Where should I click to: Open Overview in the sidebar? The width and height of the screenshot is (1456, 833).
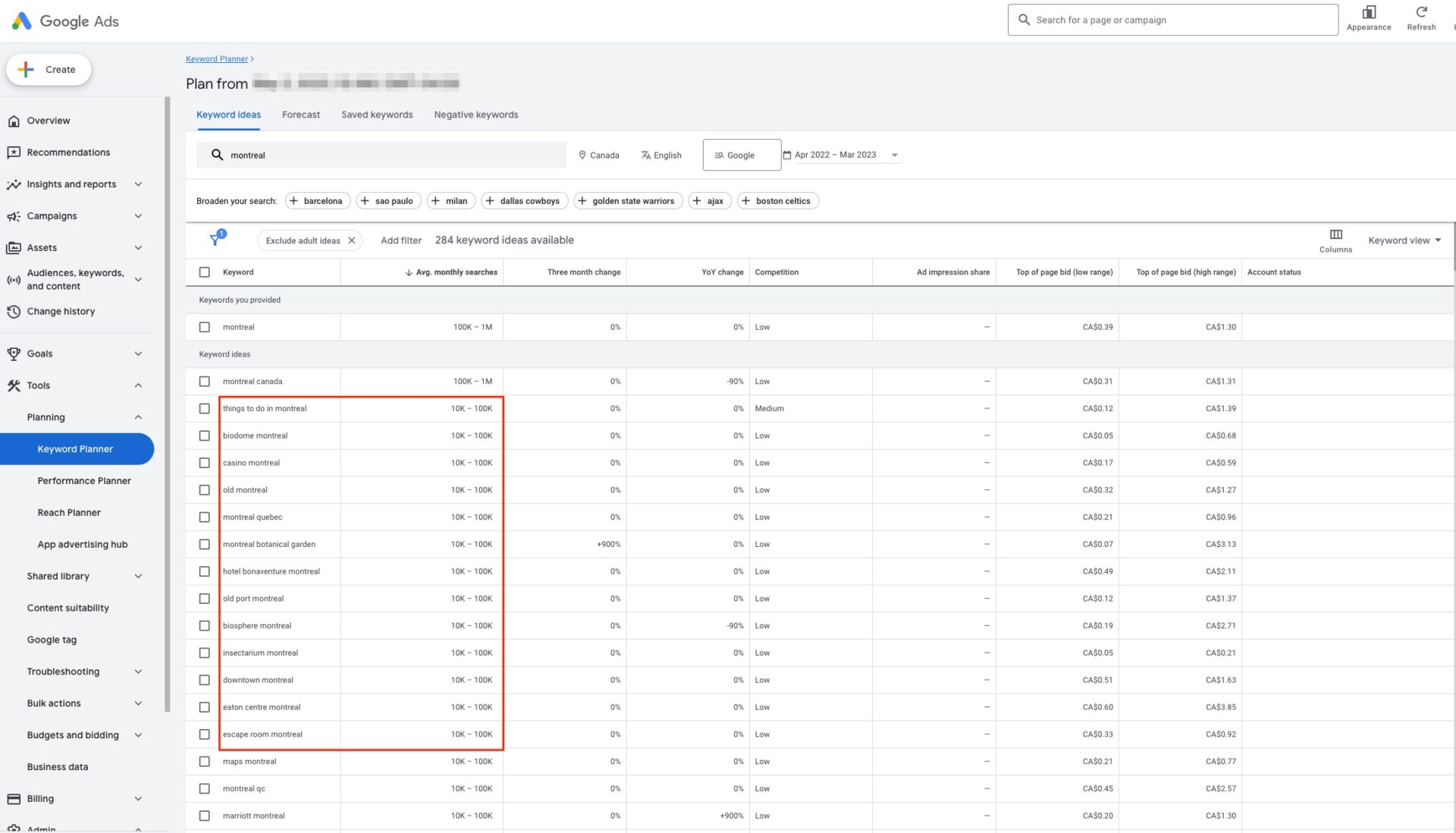(x=49, y=121)
